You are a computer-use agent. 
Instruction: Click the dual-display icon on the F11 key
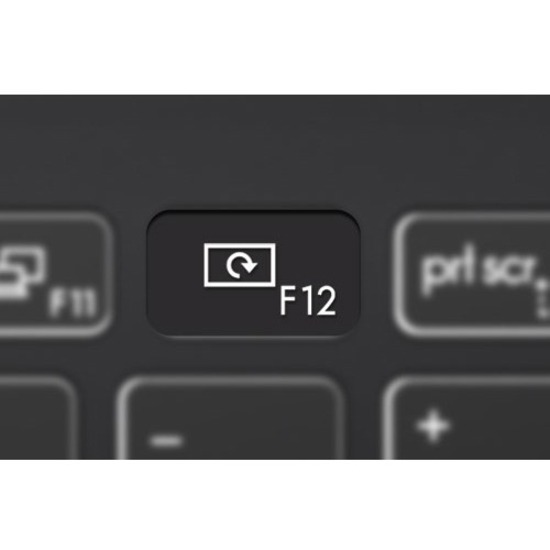(x=19, y=272)
